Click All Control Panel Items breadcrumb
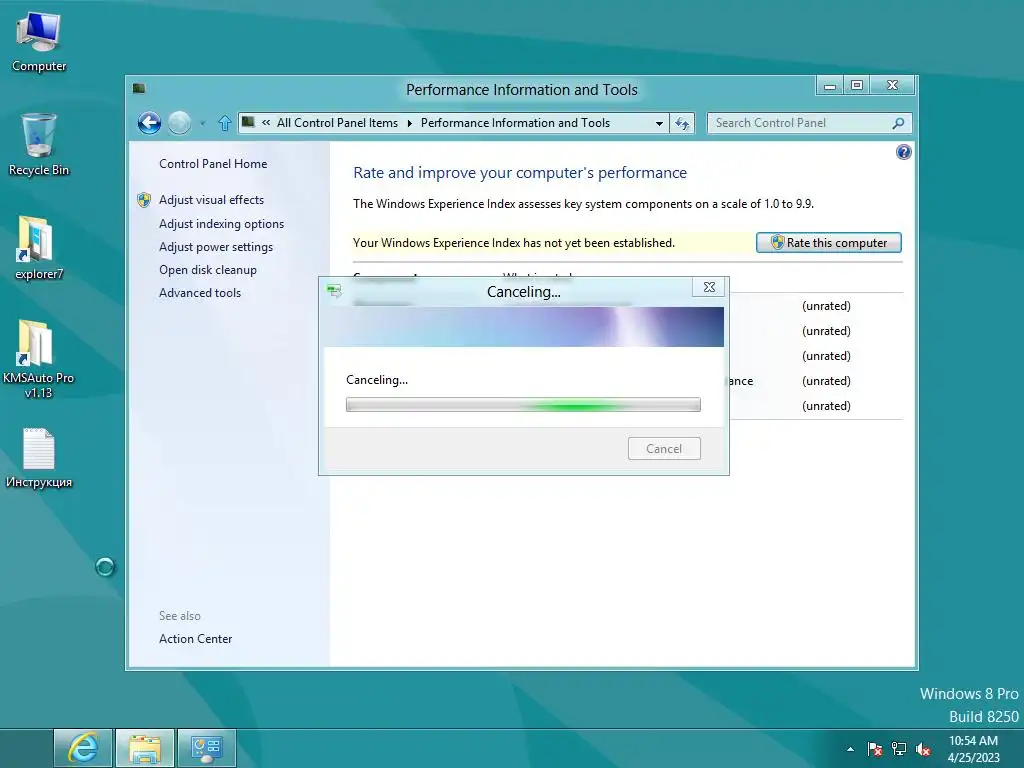The width and height of the screenshot is (1024, 768). tap(337, 123)
